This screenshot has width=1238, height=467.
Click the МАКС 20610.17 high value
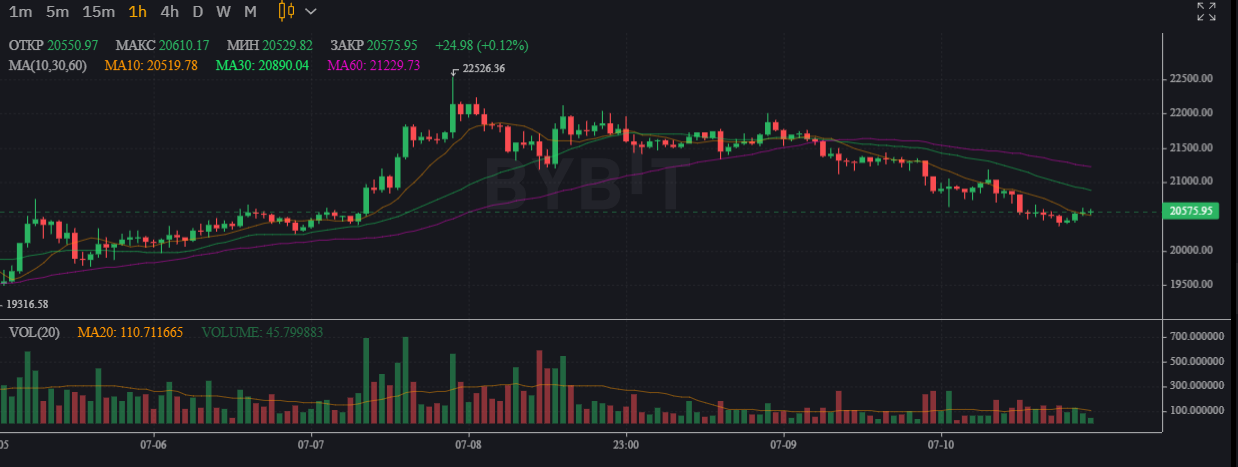click(x=162, y=46)
